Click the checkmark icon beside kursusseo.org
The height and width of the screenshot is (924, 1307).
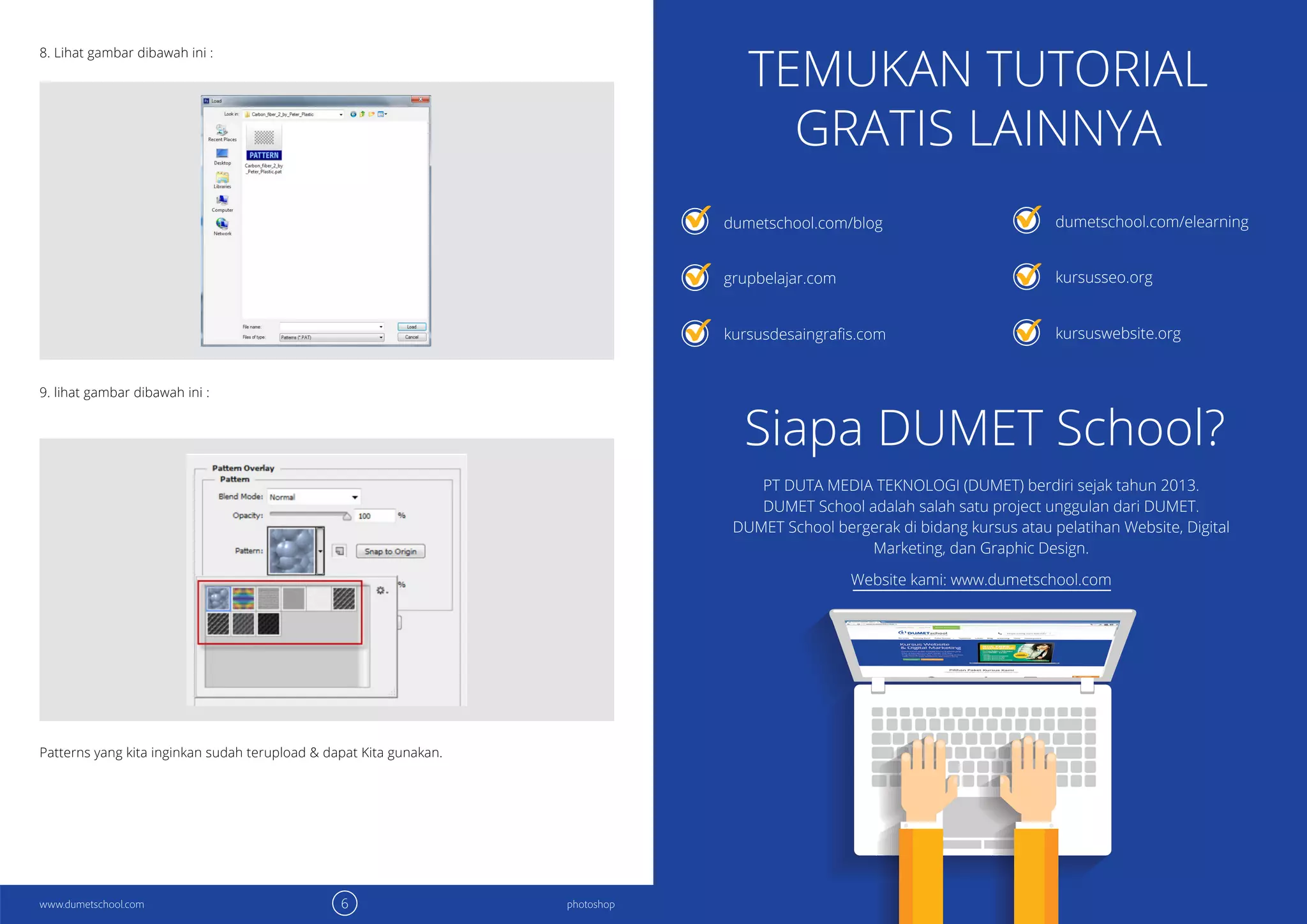pyautogui.click(x=1027, y=276)
